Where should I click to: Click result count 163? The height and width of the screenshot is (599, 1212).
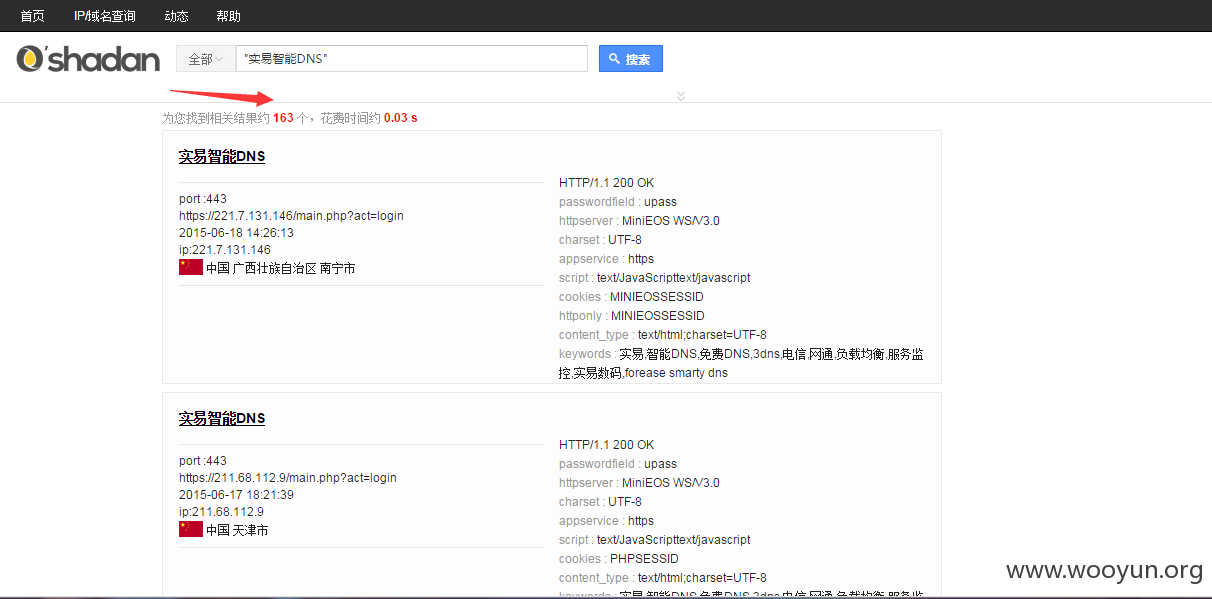[283, 117]
